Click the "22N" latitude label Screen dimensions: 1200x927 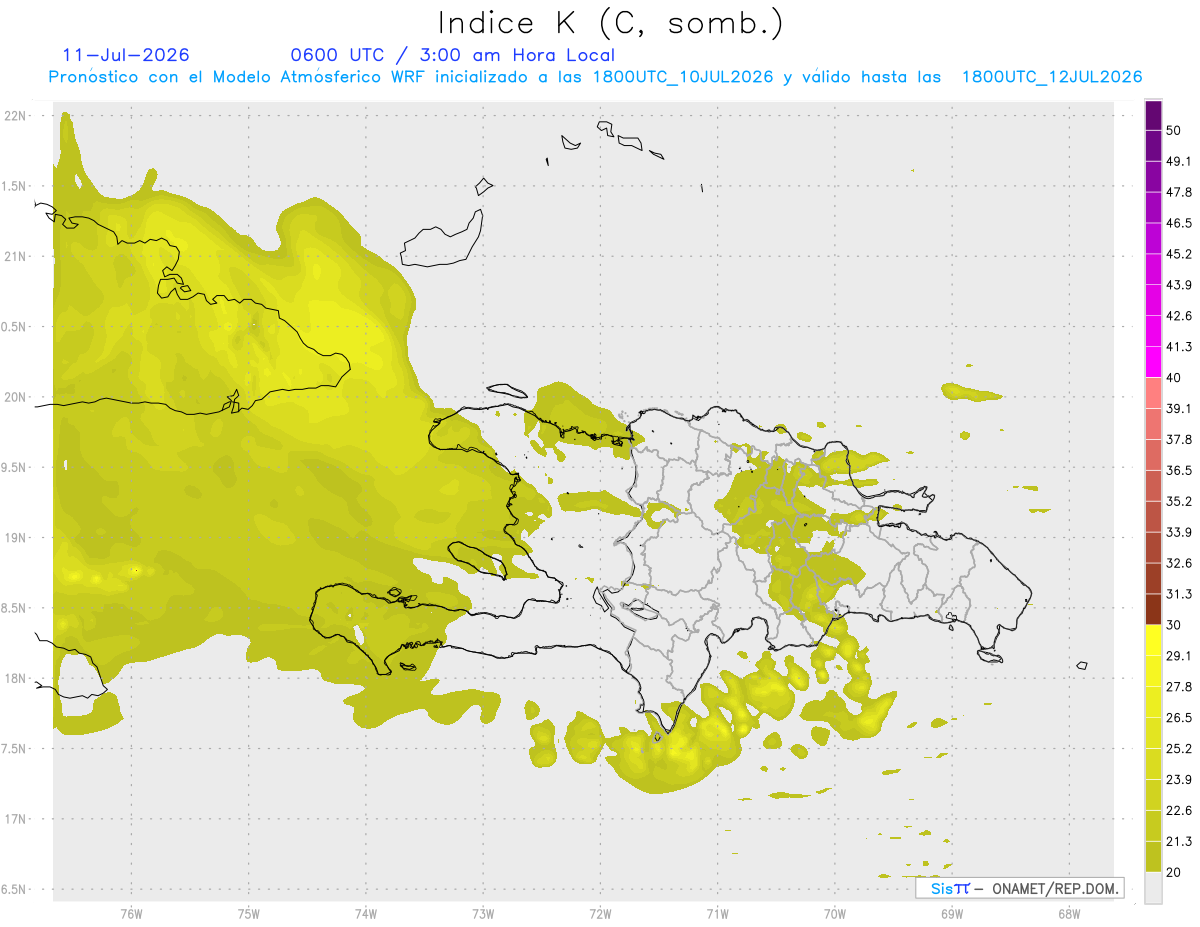pyautogui.click(x=16, y=116)
